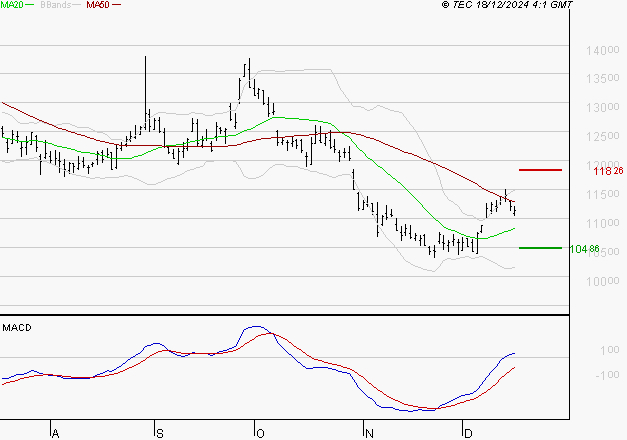Click the TEC 18/12/2024 copyright text

click(507, 5)
